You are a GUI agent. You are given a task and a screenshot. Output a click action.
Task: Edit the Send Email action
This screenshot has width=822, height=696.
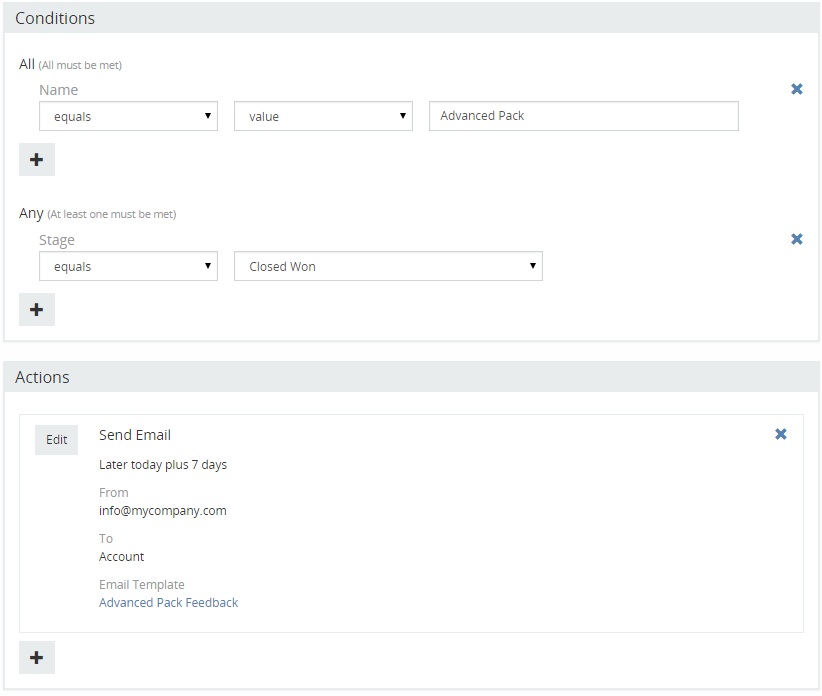(x=57, y=440)
